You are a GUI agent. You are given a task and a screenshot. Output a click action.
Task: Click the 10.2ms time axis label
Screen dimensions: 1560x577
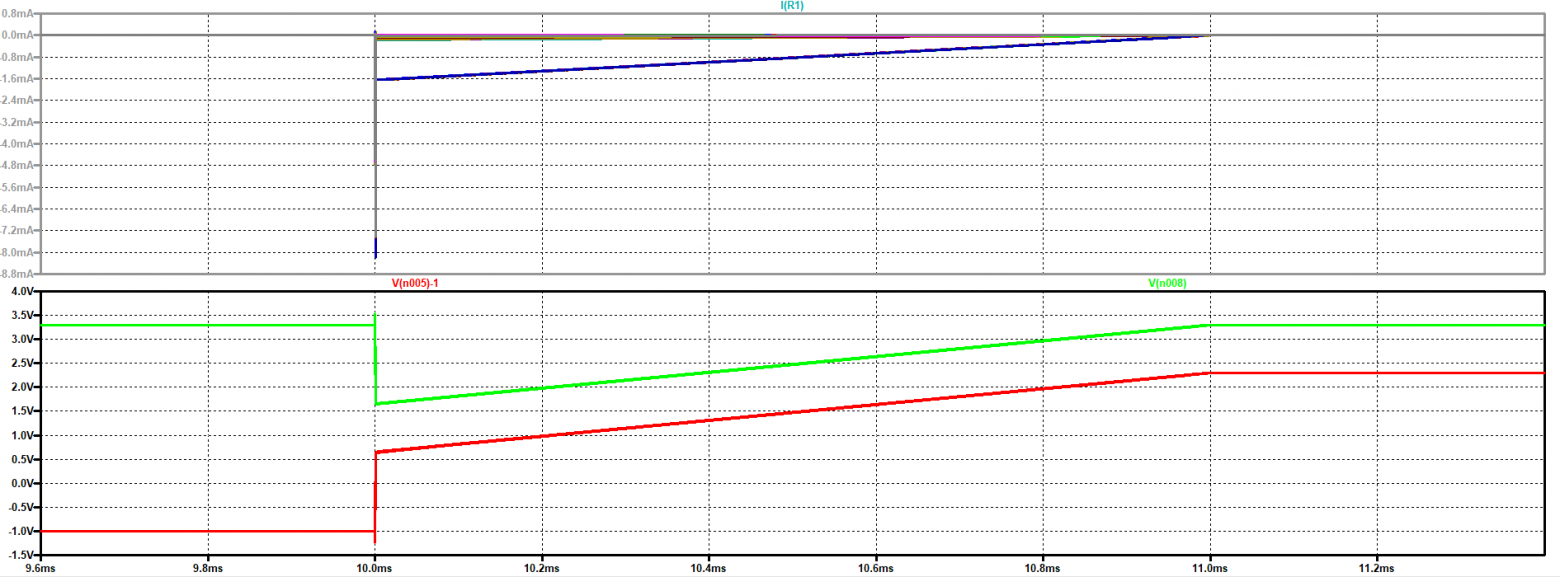[x=541, y=568]
